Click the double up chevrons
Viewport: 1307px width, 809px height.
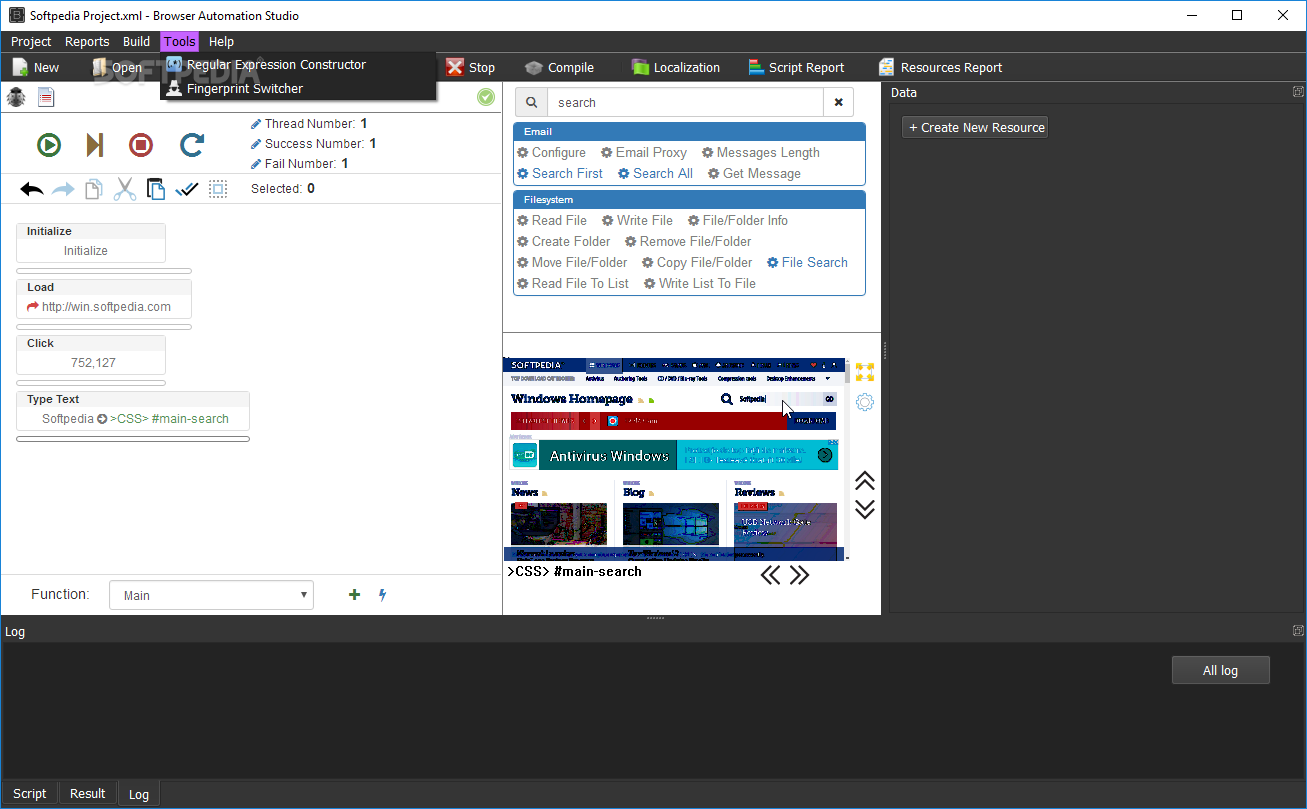pos(865,481)
